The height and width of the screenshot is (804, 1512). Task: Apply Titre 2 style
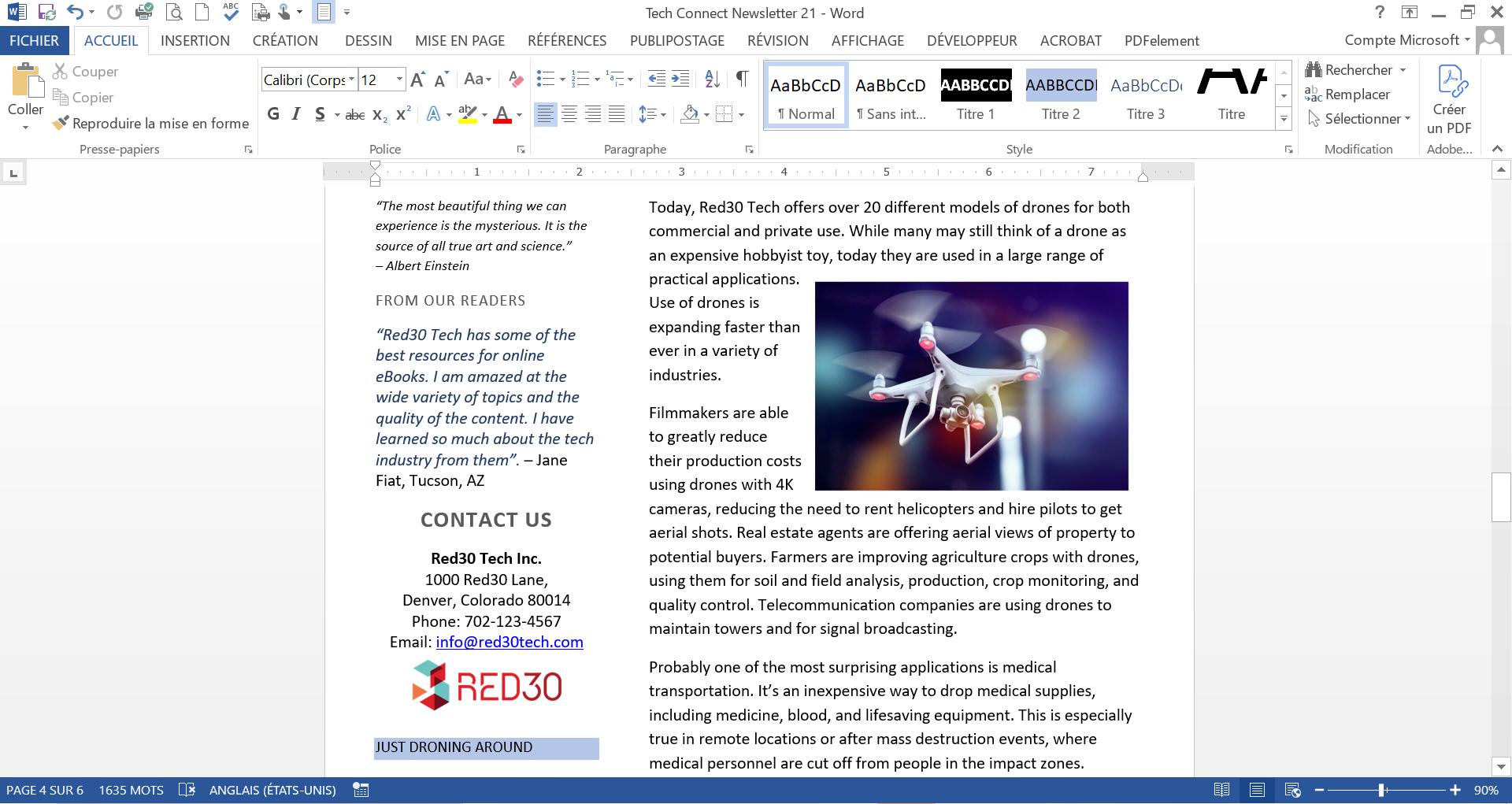coord(1061,95)
